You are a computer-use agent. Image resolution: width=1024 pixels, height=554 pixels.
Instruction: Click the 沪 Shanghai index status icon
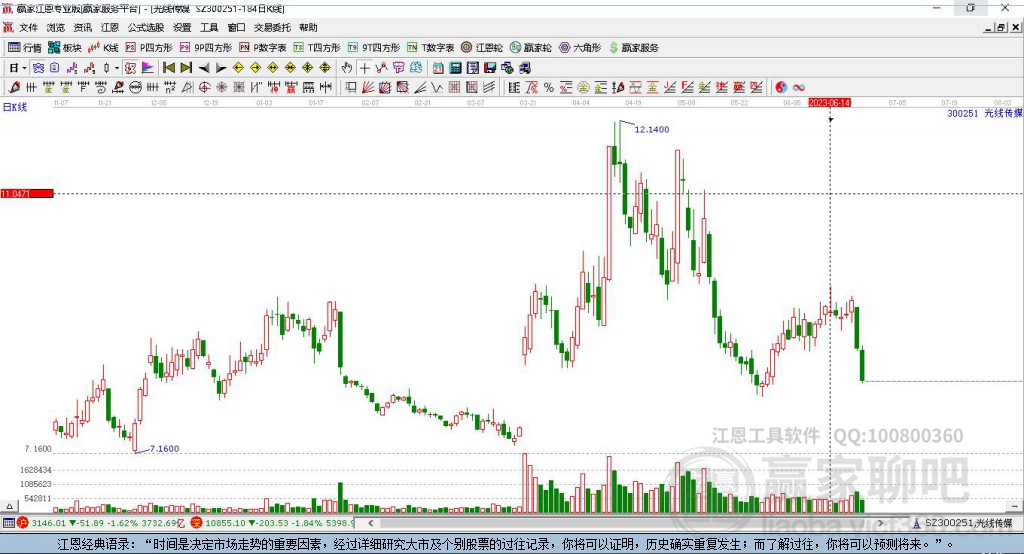pyautogui.click(x=23, y=523)
